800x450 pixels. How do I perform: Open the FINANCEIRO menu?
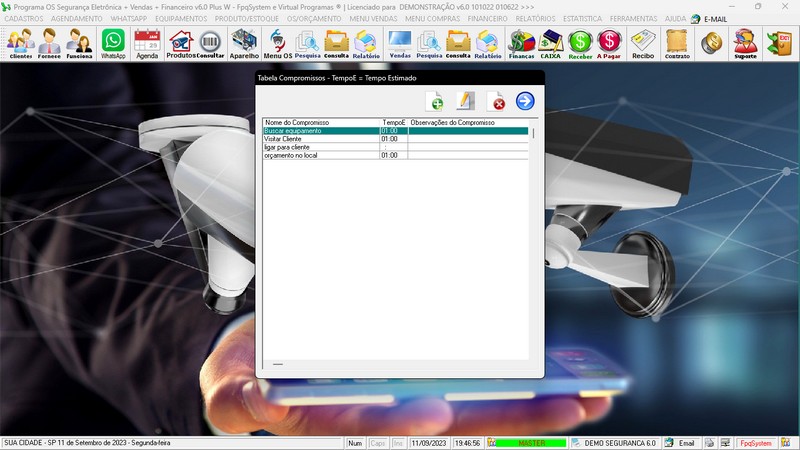coord(488,19)
